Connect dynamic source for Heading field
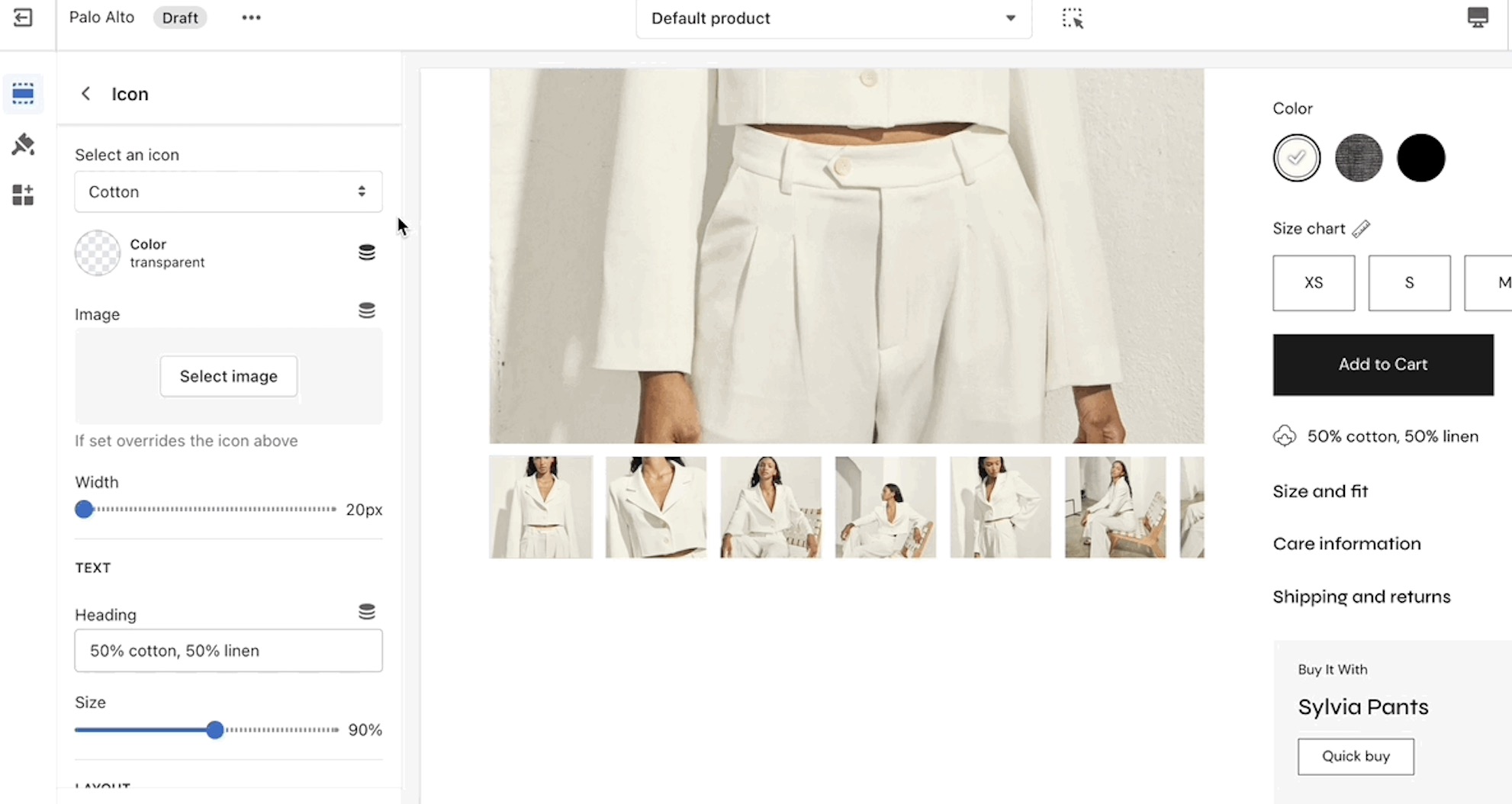This screenshot has height=804, width=1512. [367, 612]
